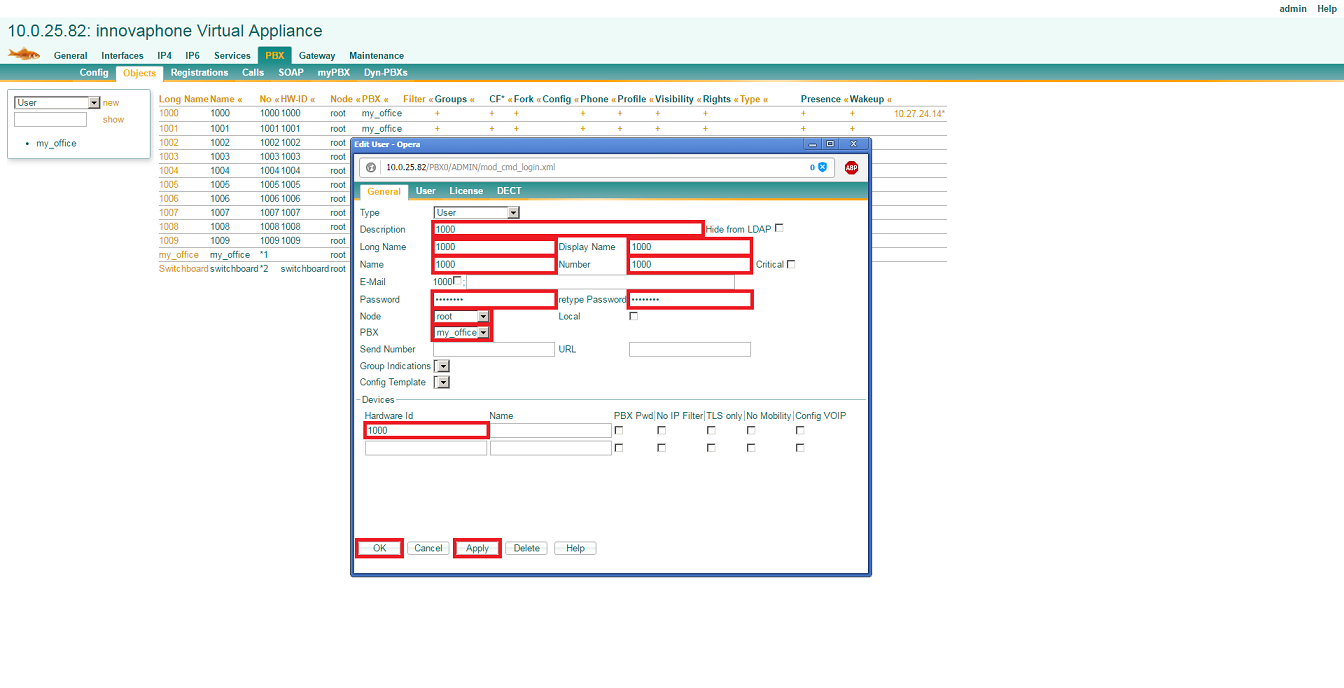This screenshot has width=1344, height=688.
Task: Open the DECT tab
Action: pos(509,191)
